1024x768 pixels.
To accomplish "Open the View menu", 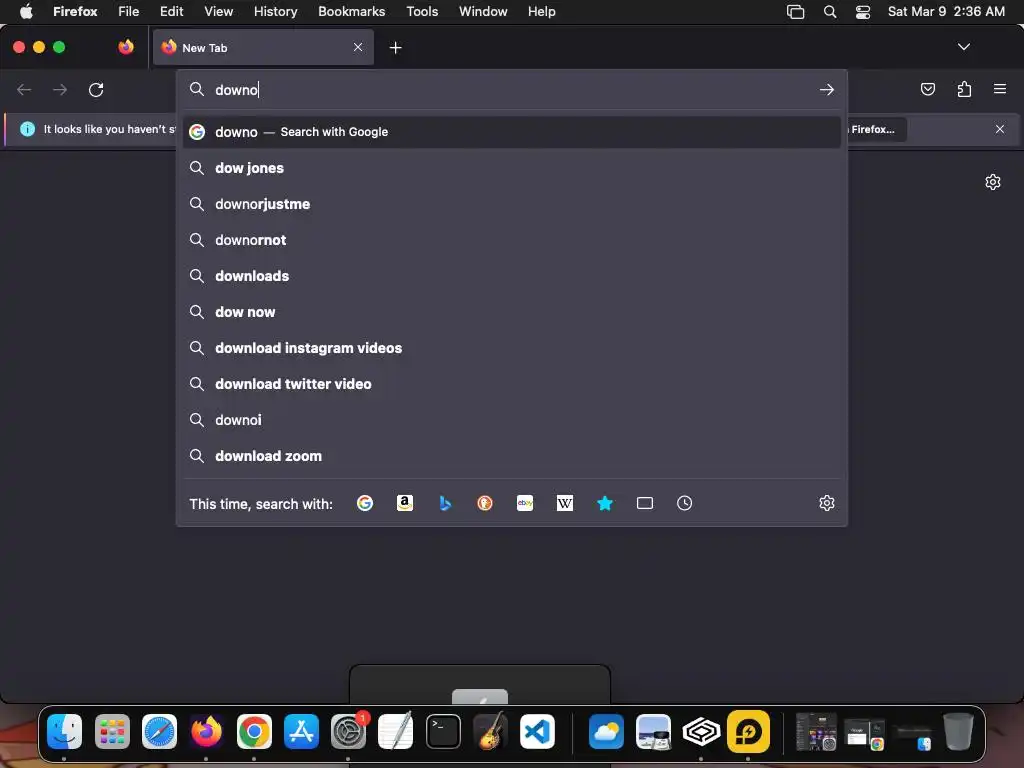I will (x=219, y=11).
